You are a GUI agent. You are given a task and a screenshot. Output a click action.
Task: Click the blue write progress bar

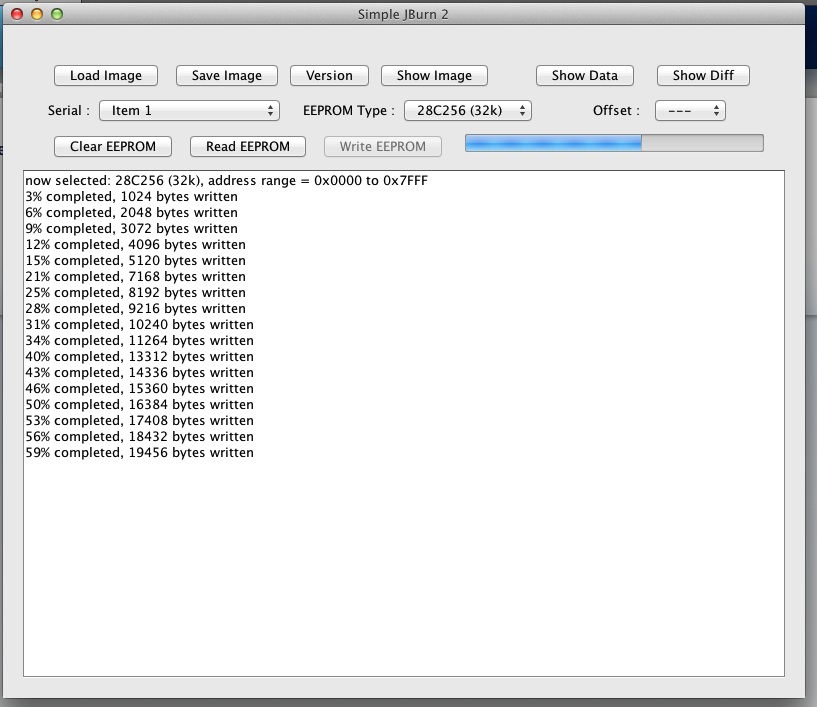[x=613, y=144]
